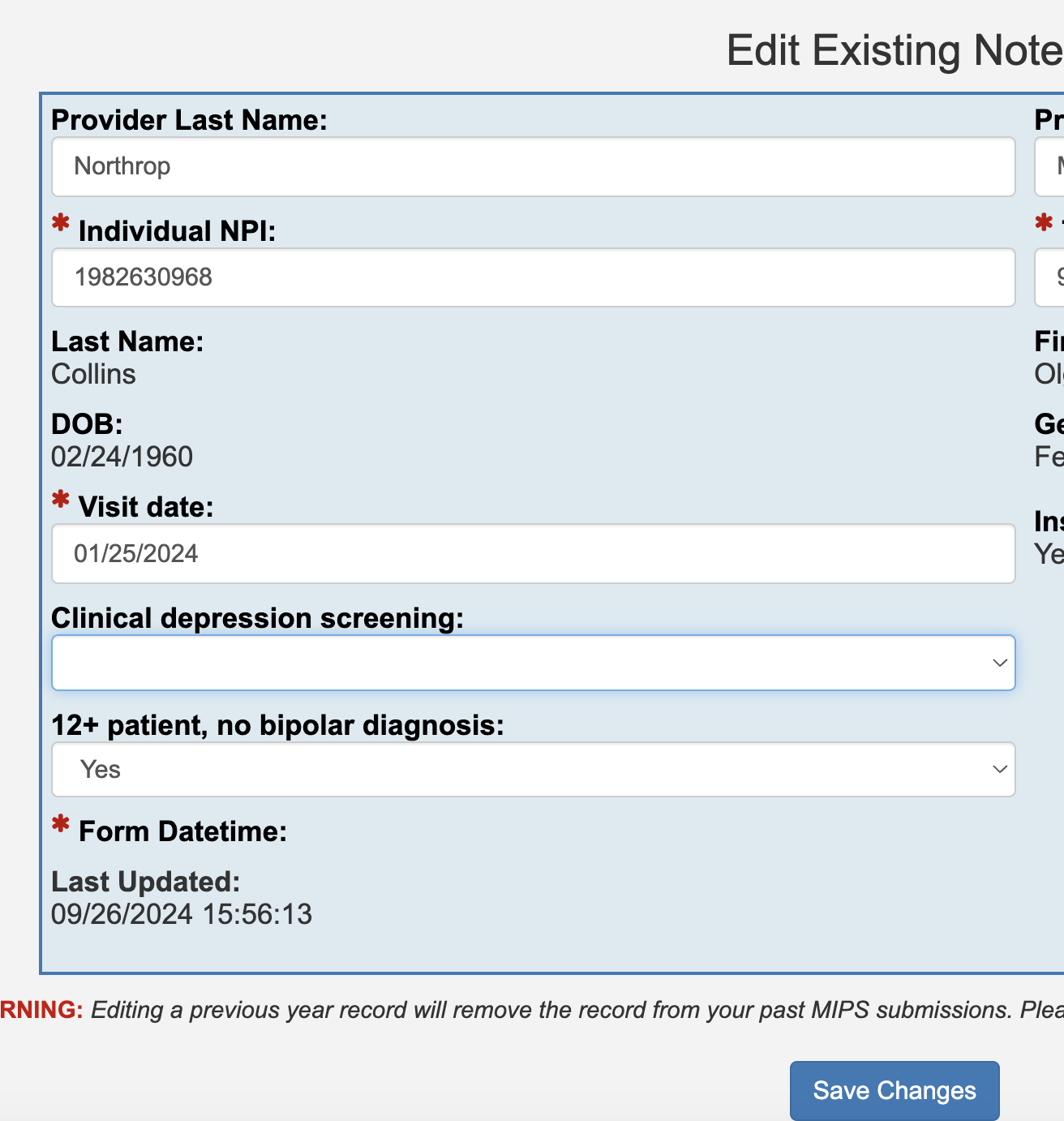Image resolution: width=1064 pixels, height=1121 pixels.
Task: Click into the Individual NPI input
Action: pyautogui.click(x=533, y=277)
